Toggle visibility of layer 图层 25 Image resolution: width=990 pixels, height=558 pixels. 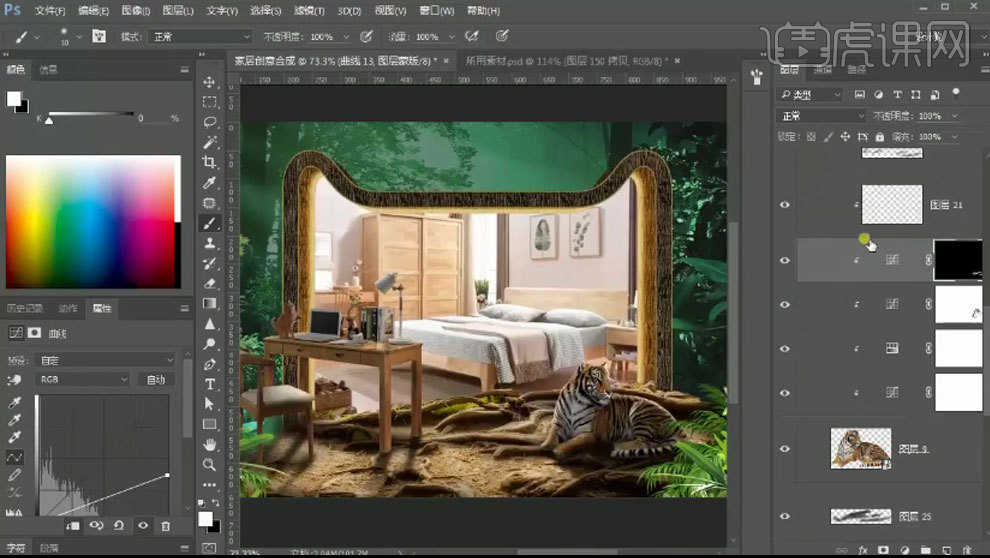click(784, 516)
